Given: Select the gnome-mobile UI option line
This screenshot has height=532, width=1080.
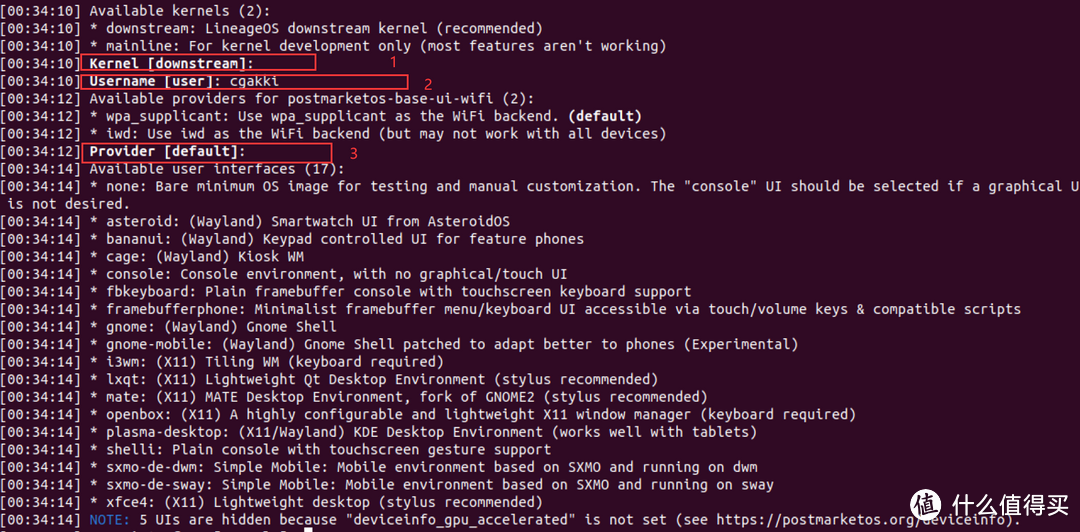Looking at the screenshot, I should (x=444, y=345).
